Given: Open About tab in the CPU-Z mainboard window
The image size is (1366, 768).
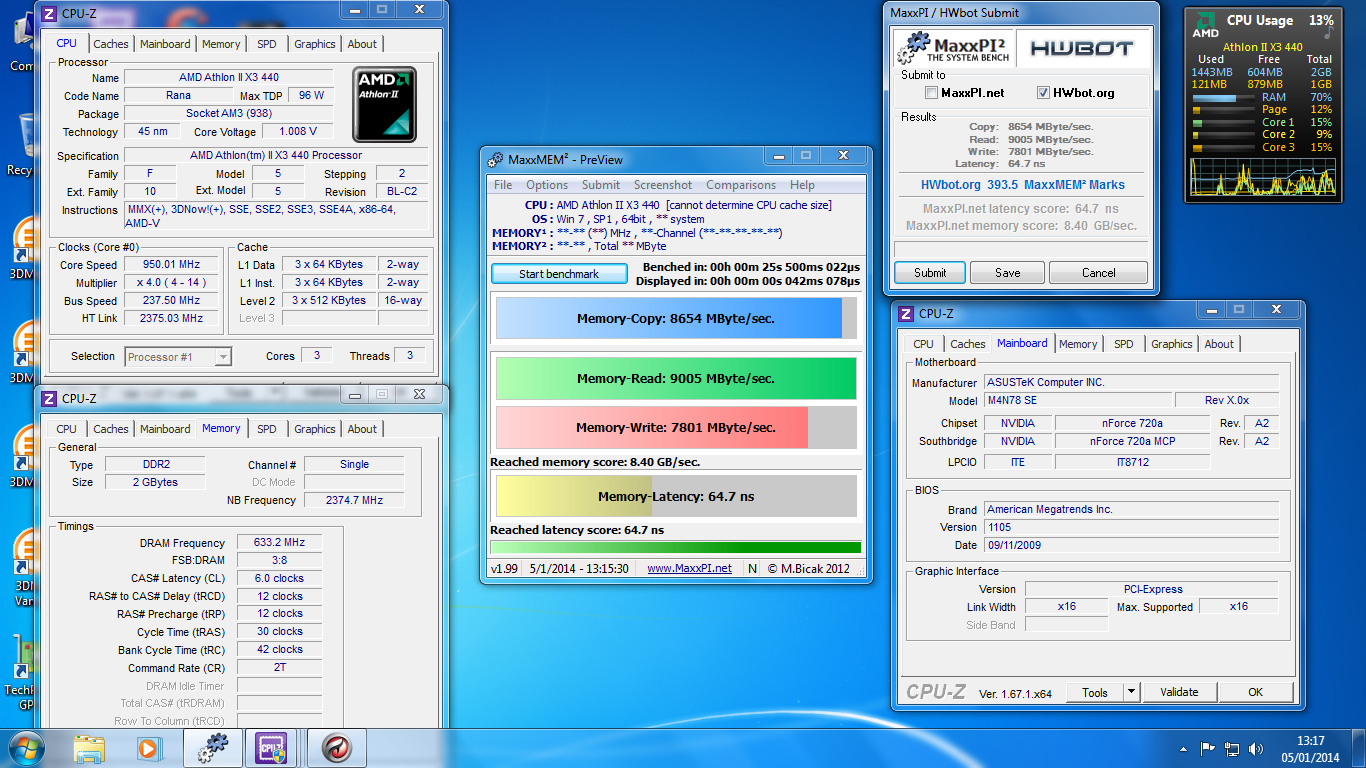Looking at the screenshot, I should click(1219, 344).
